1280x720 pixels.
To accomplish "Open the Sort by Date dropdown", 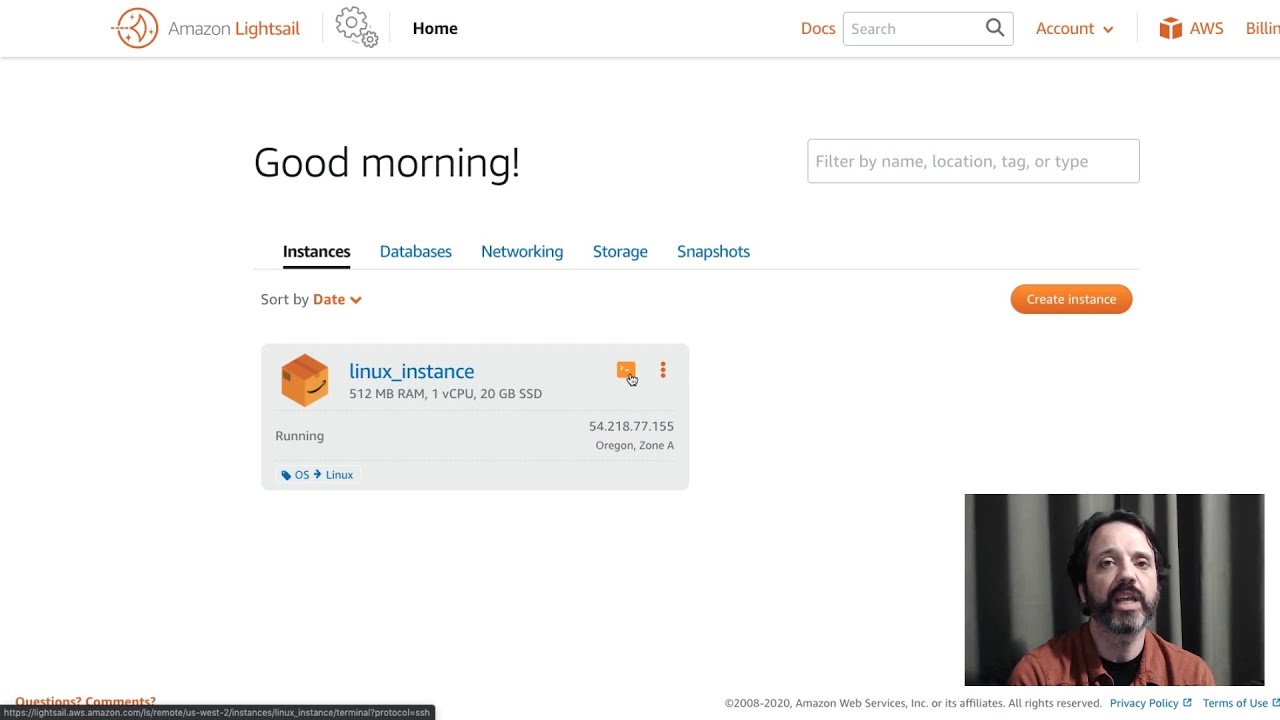I will 337,299.
